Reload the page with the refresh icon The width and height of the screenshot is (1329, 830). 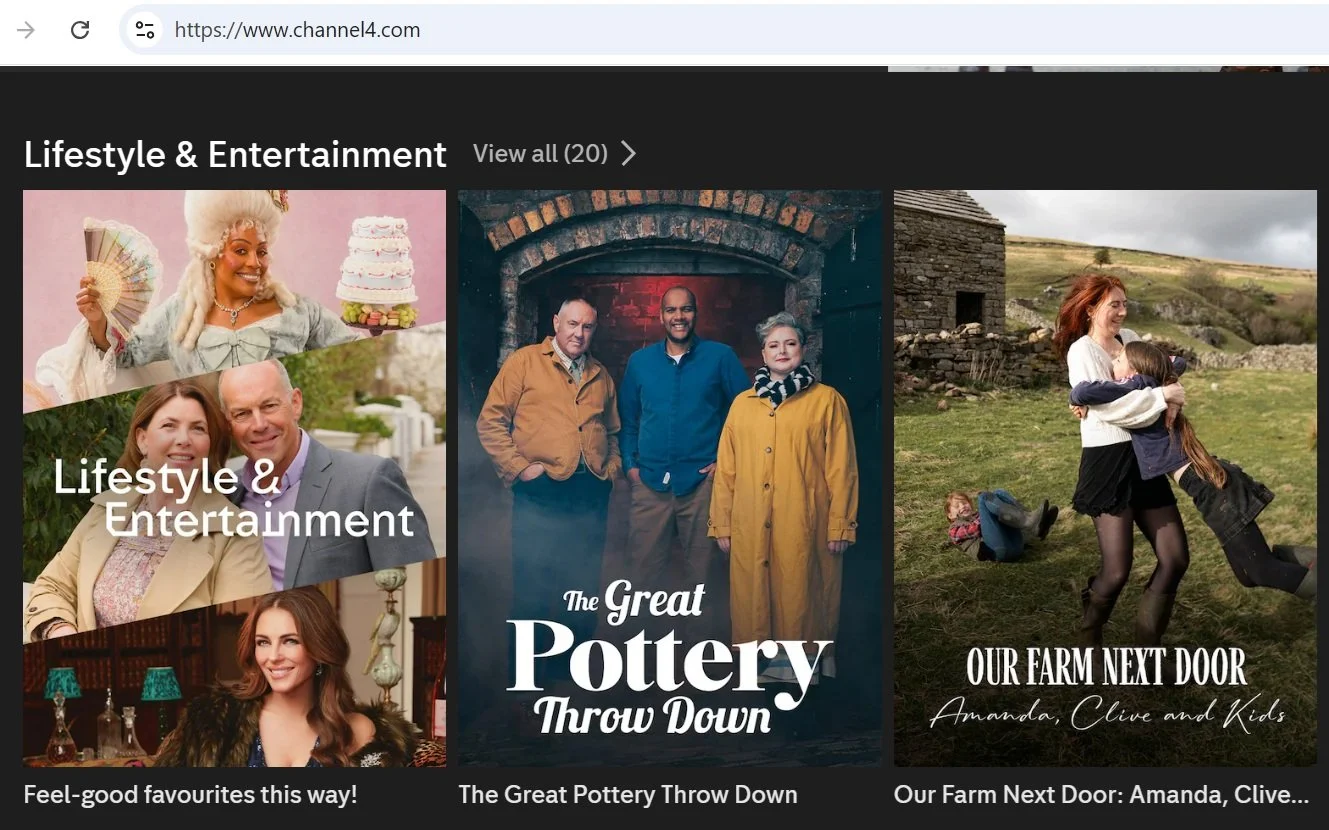80,30
